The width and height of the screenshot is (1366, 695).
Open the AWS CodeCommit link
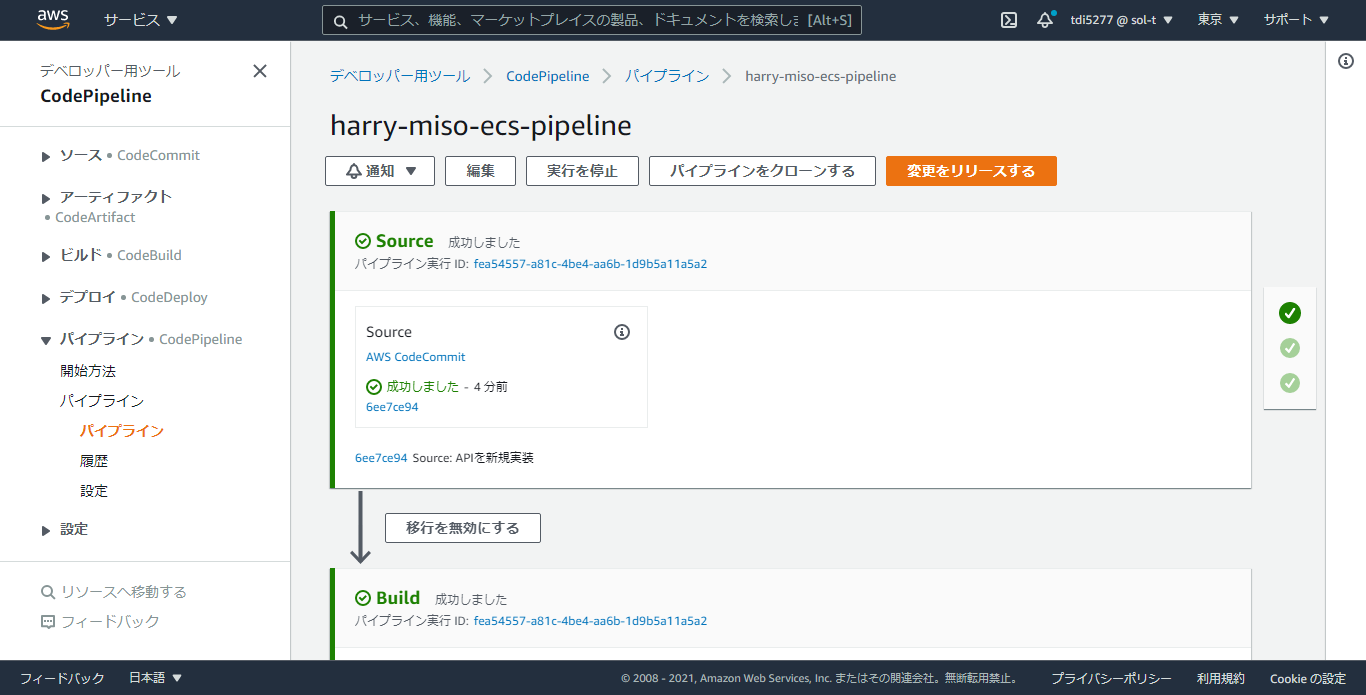415,357
